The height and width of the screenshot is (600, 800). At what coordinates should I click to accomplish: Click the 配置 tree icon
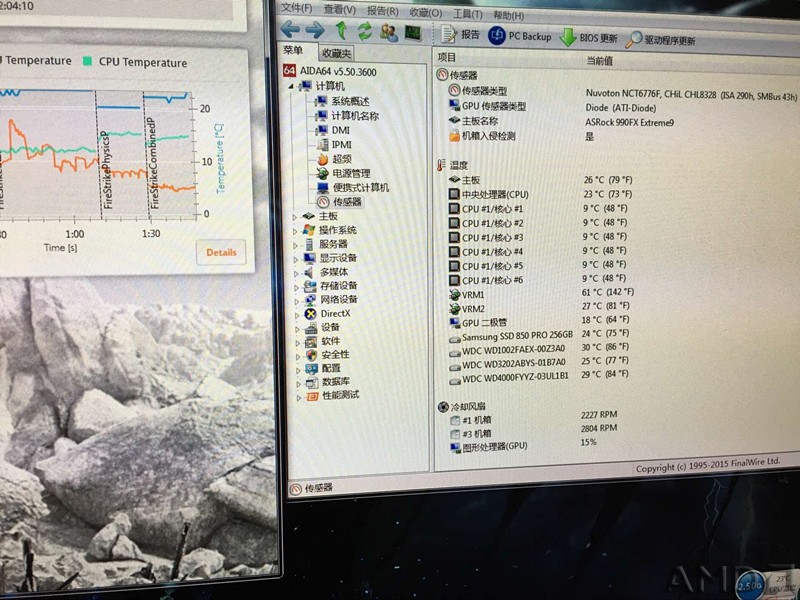pos(312,369)
